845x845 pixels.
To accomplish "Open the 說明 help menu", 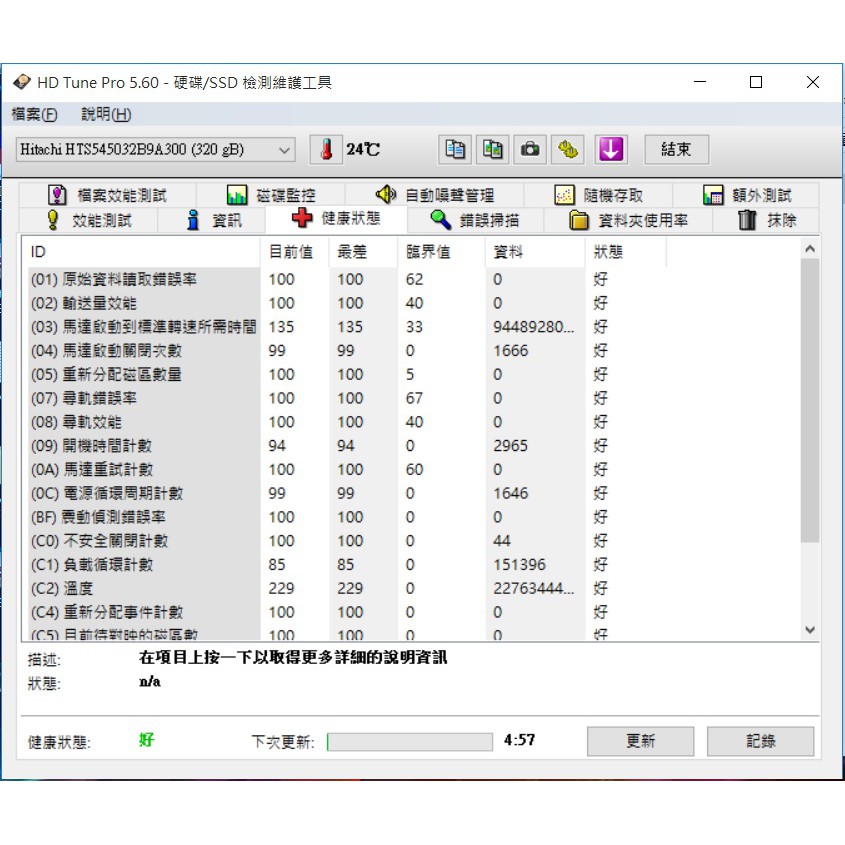I will tap(106, 114).
